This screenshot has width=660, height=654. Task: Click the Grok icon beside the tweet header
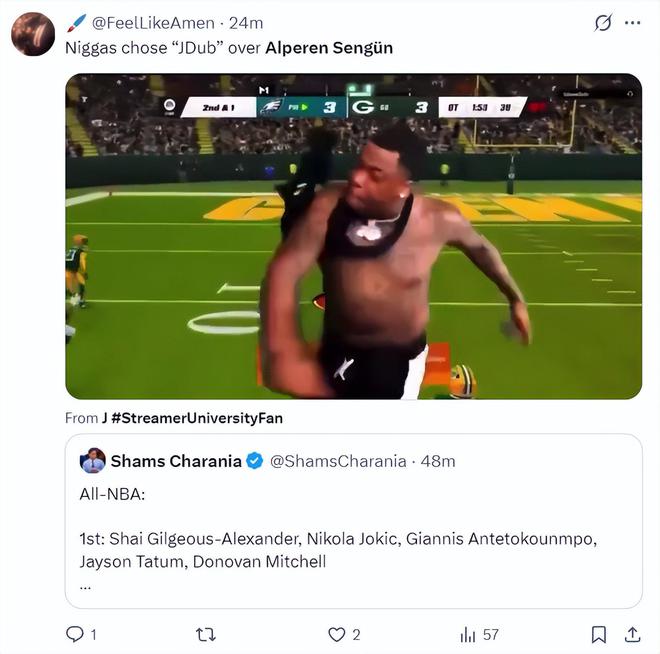point(603,22)
